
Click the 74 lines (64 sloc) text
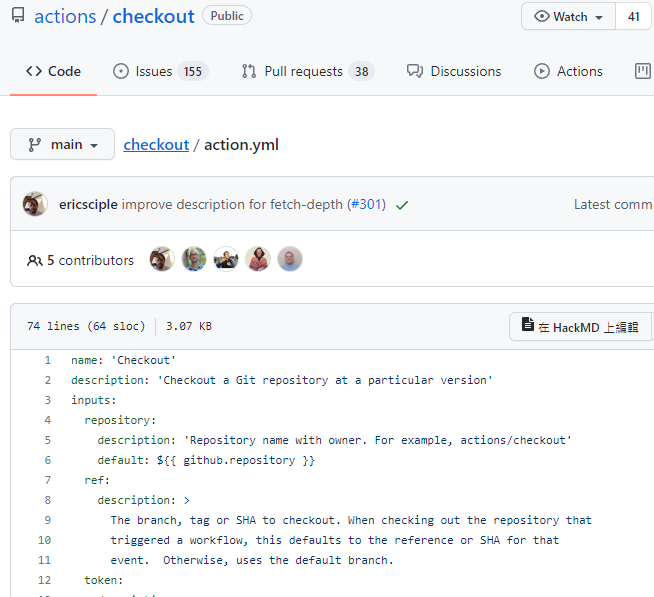(x=86, y=326)
